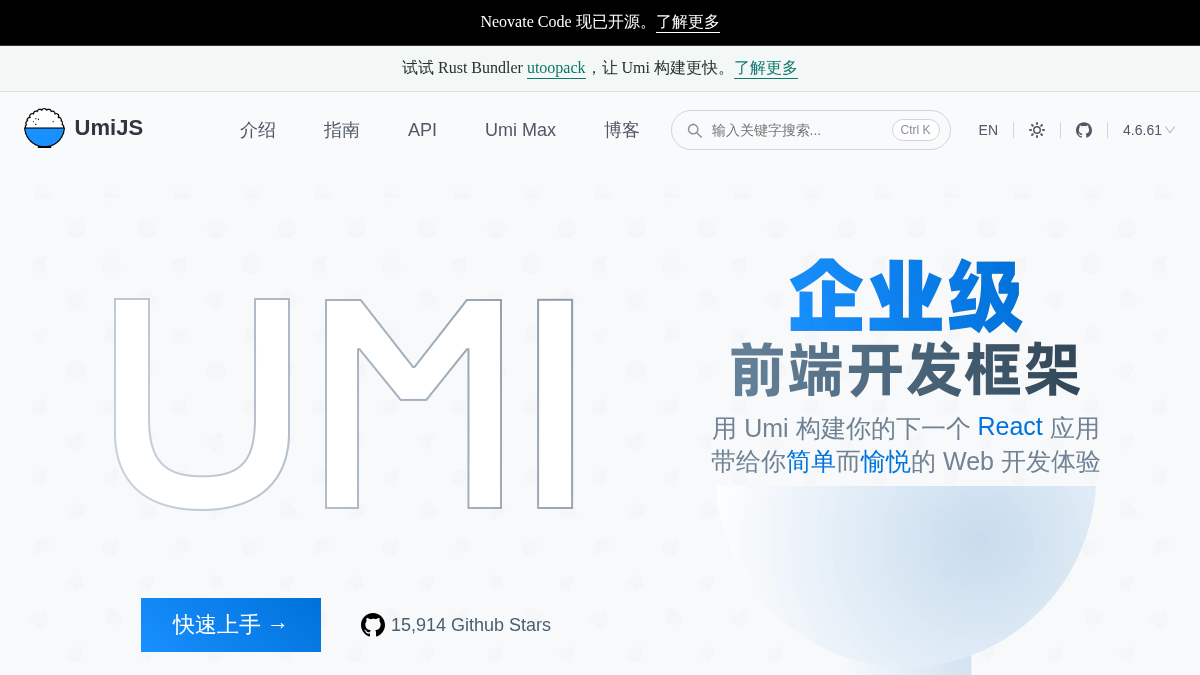Open the 指南 nav menu item

tap(342, 130)
